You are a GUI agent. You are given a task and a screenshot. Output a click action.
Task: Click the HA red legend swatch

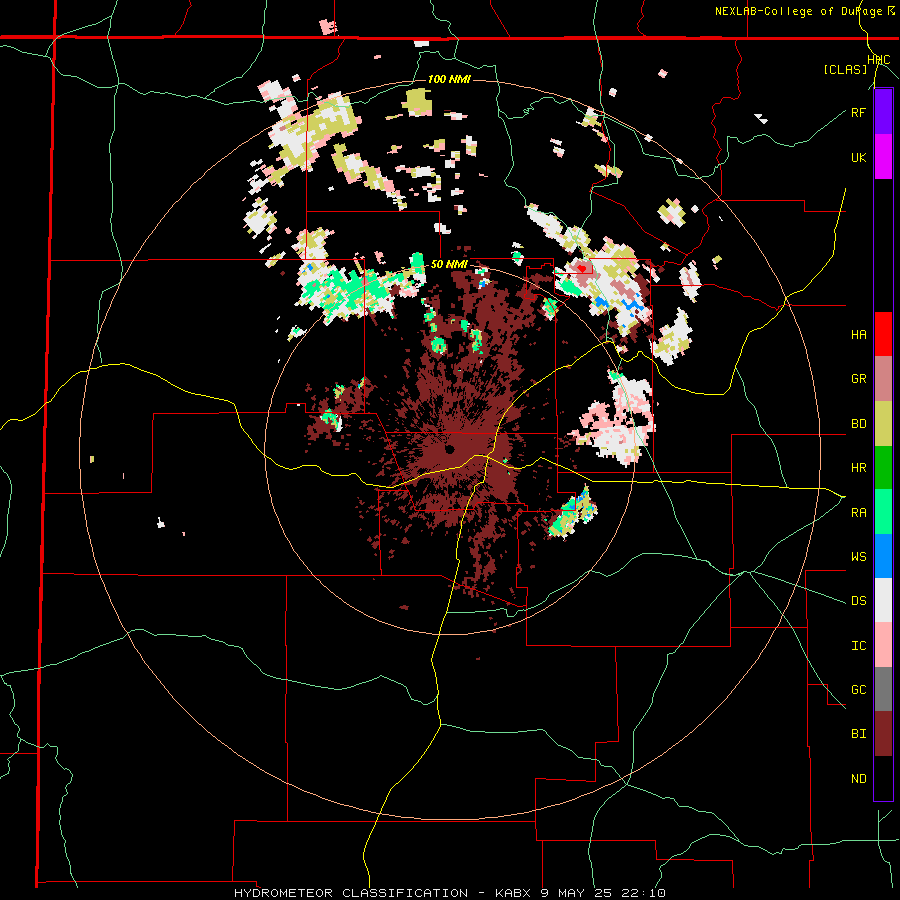[x=883, y=334]
